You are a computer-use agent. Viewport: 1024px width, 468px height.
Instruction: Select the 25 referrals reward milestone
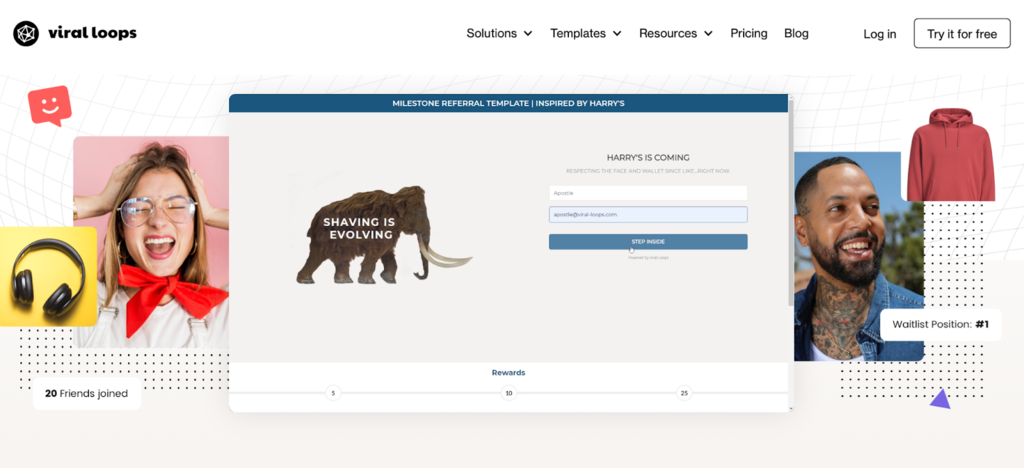684,394
